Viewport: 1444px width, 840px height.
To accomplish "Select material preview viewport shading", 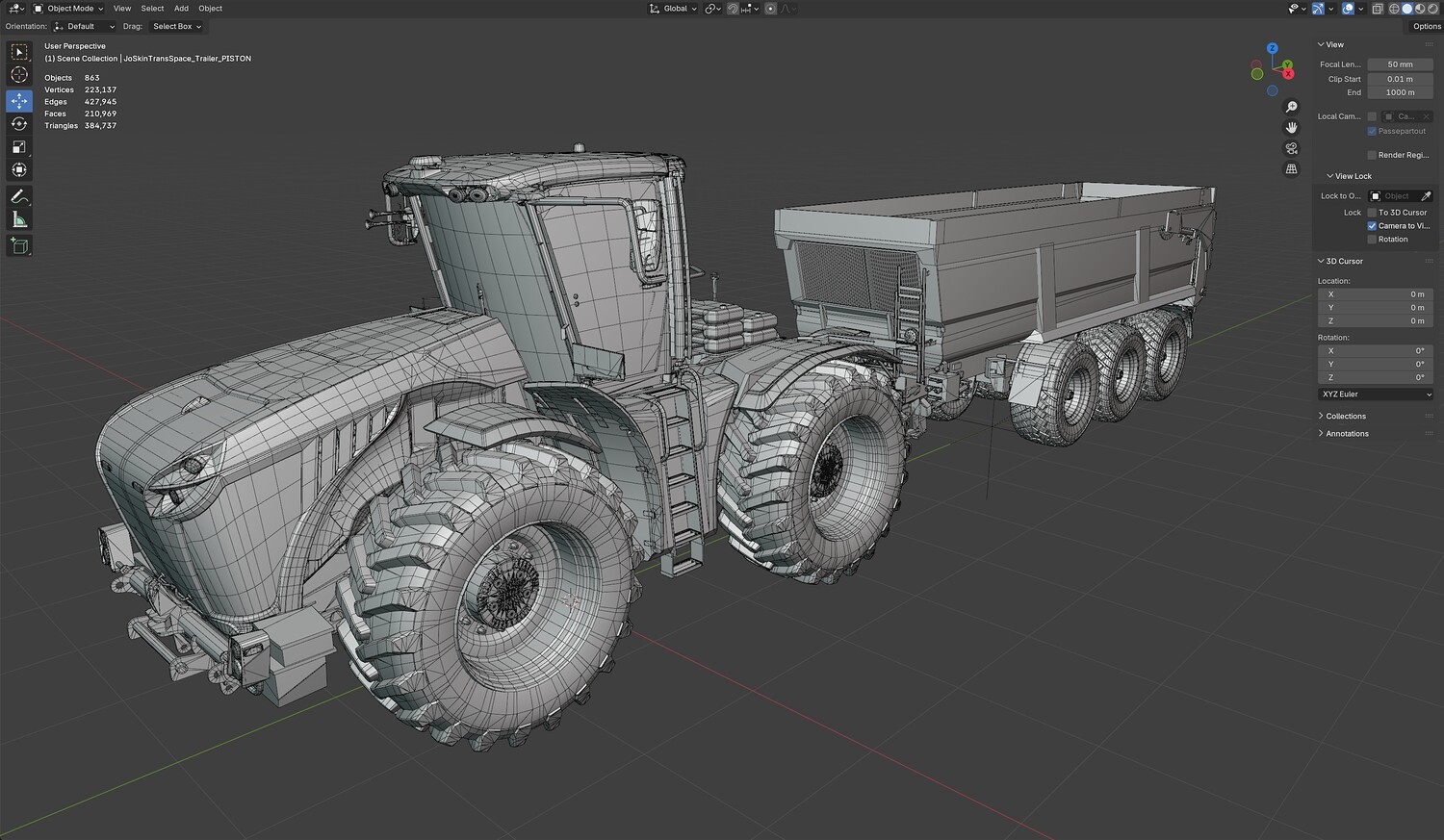I will 1418,9.
